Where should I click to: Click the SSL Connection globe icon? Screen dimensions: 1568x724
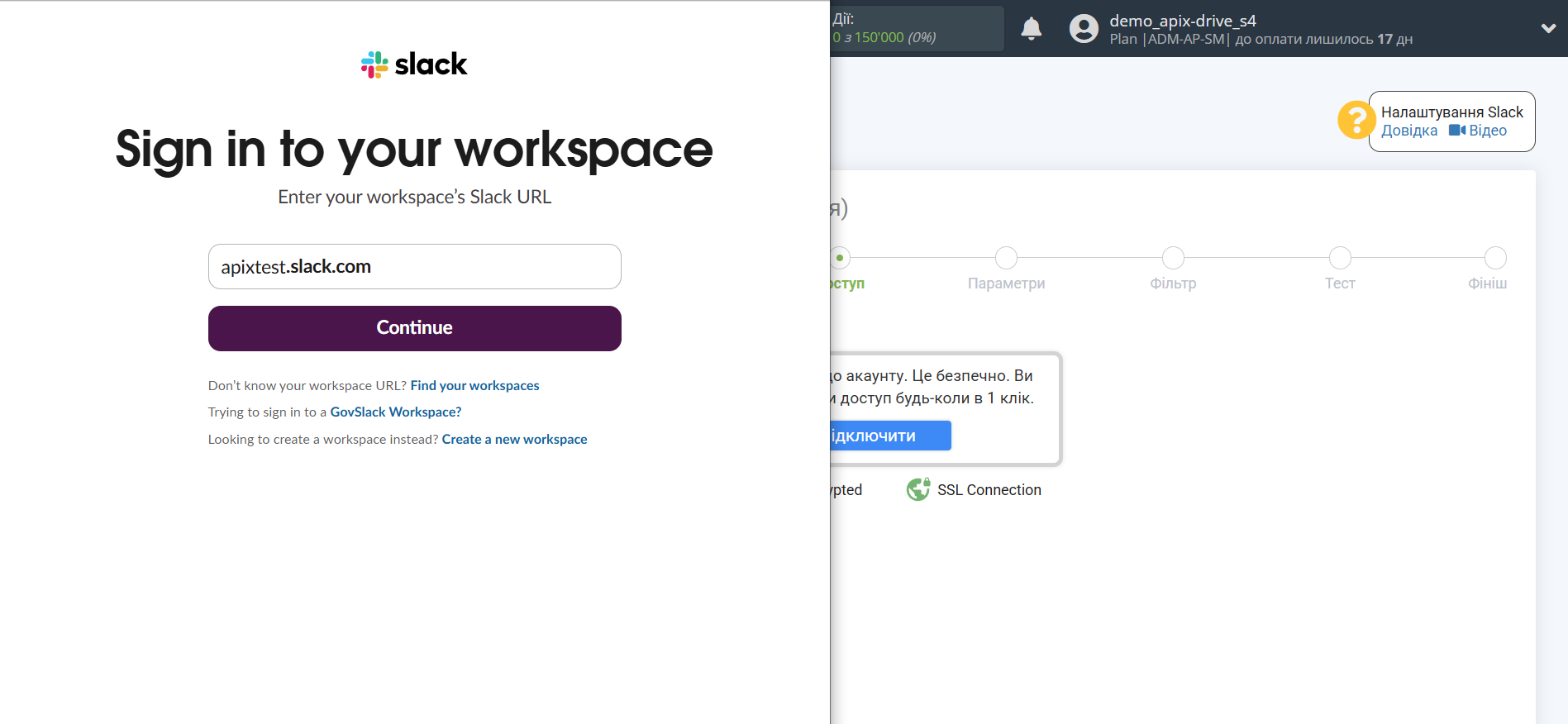917,490
